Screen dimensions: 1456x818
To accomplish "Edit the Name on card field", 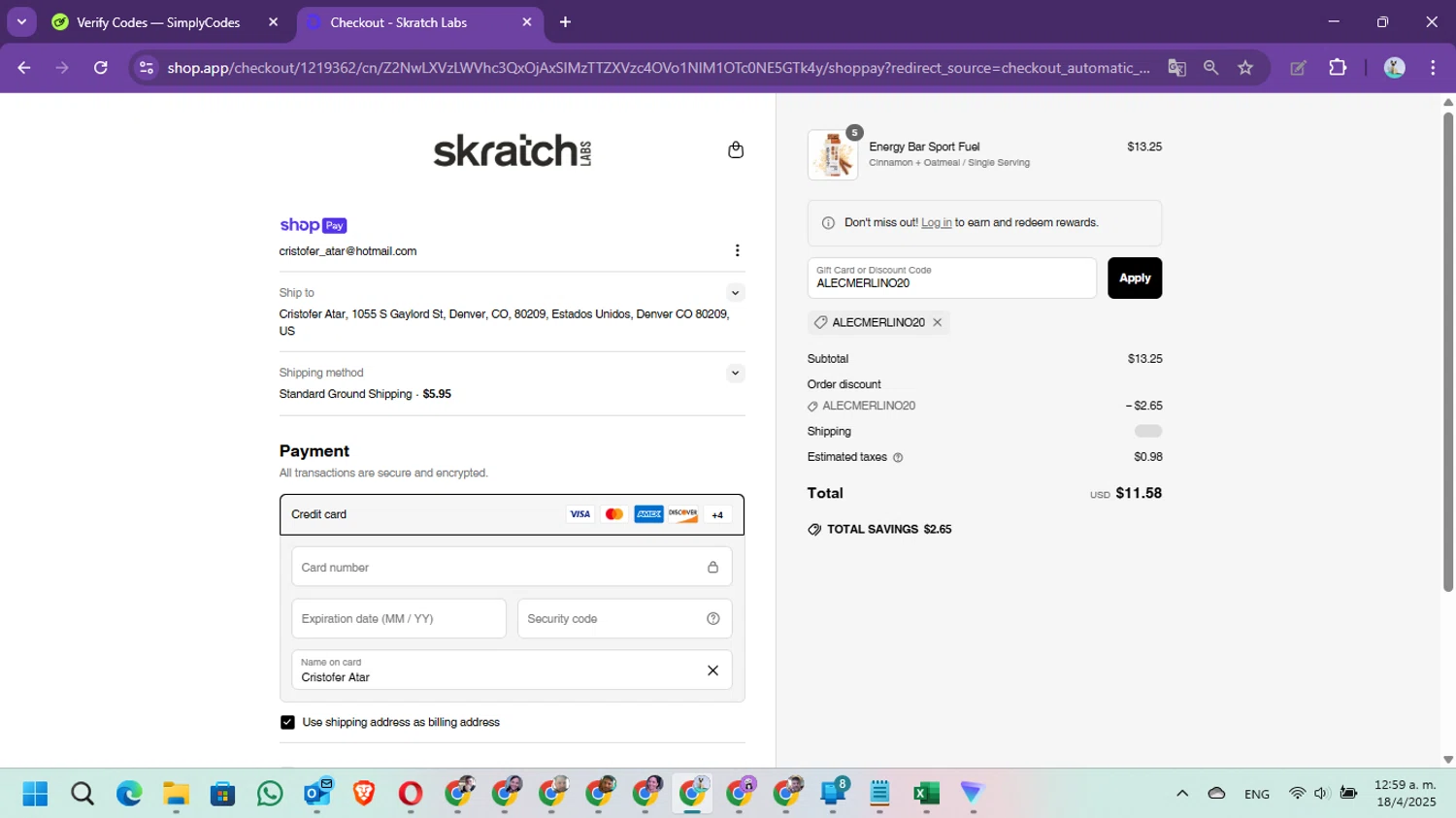I will 512,670.
